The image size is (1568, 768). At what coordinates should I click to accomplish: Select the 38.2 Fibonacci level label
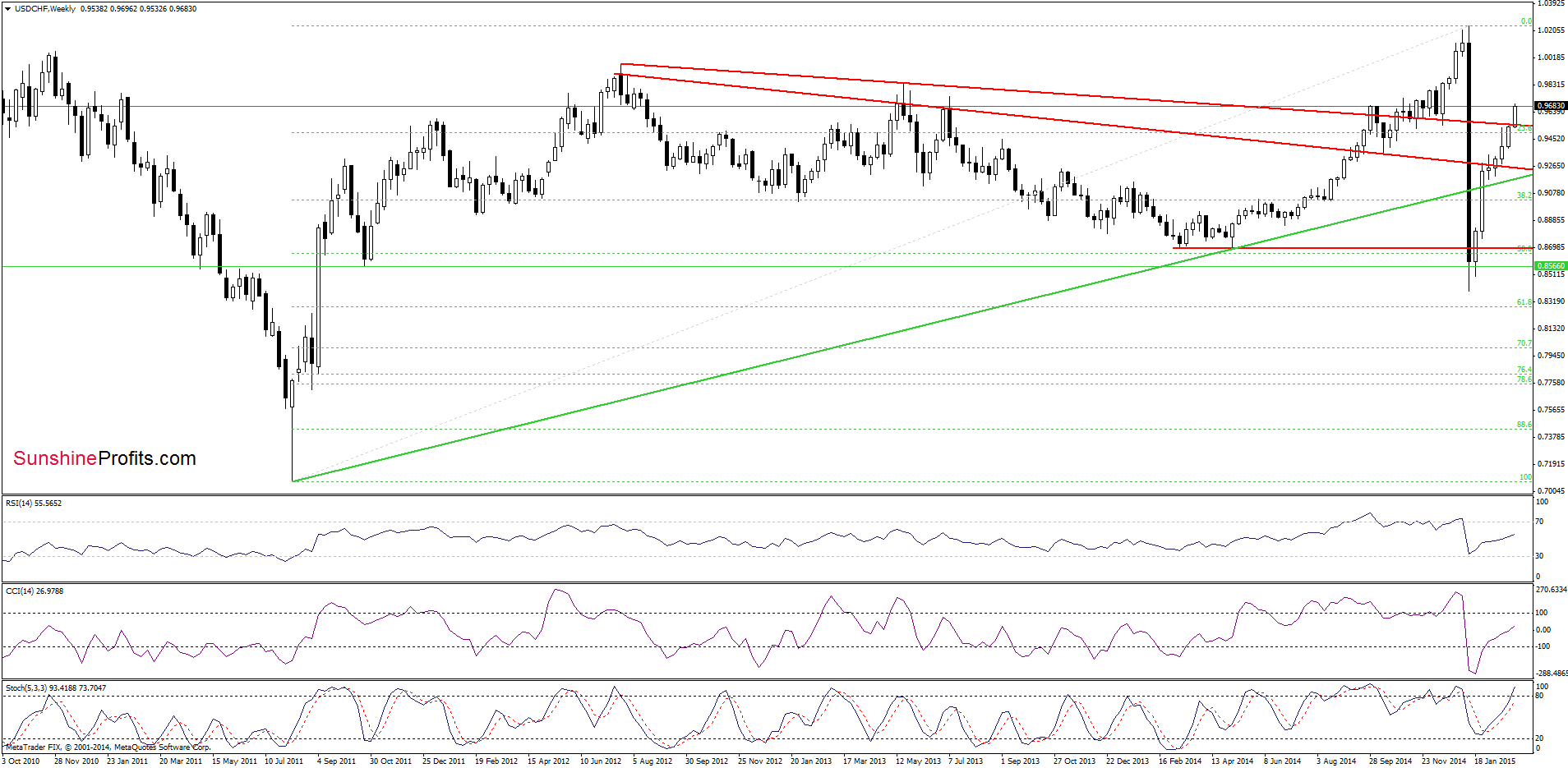1524,195
